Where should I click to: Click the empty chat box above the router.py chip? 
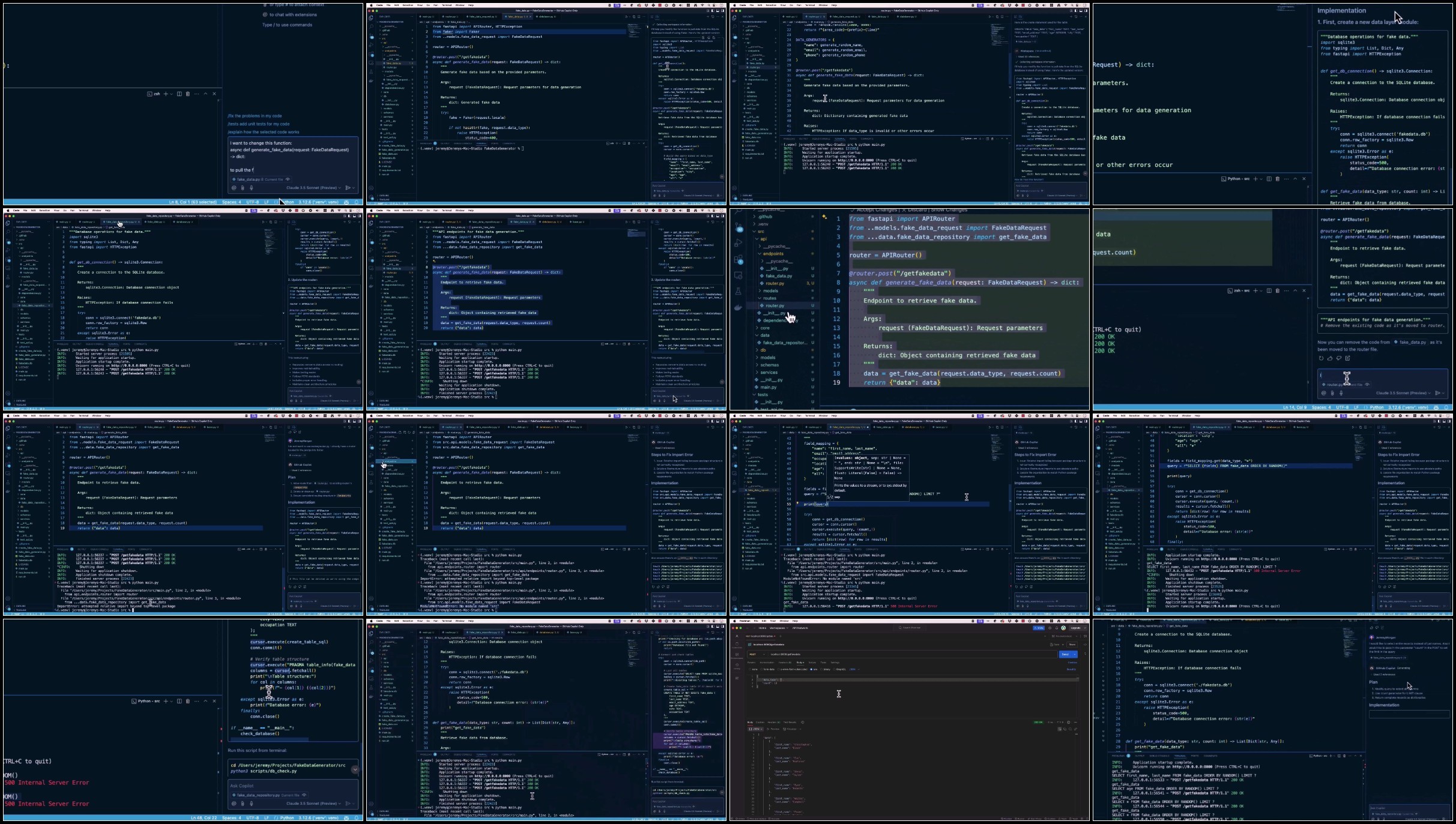(1383, 375)
